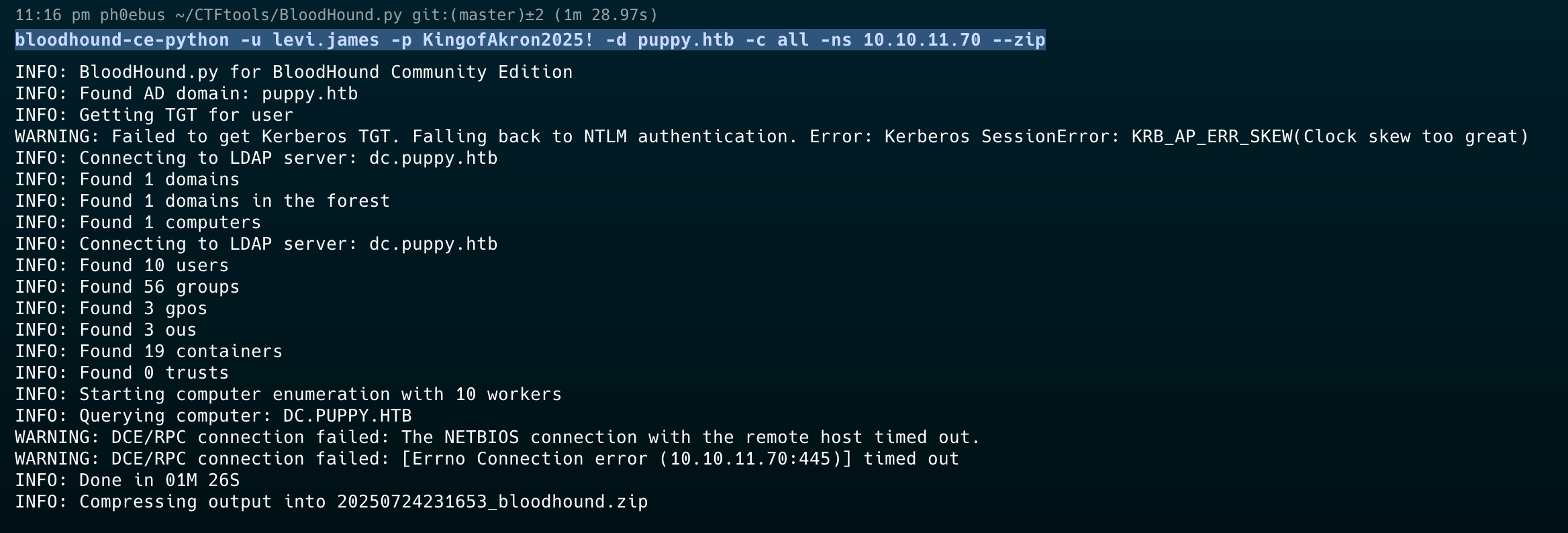The image size is (1568, 533).
Task: Click the Getting TGT for user line
Action: point(154,115)
